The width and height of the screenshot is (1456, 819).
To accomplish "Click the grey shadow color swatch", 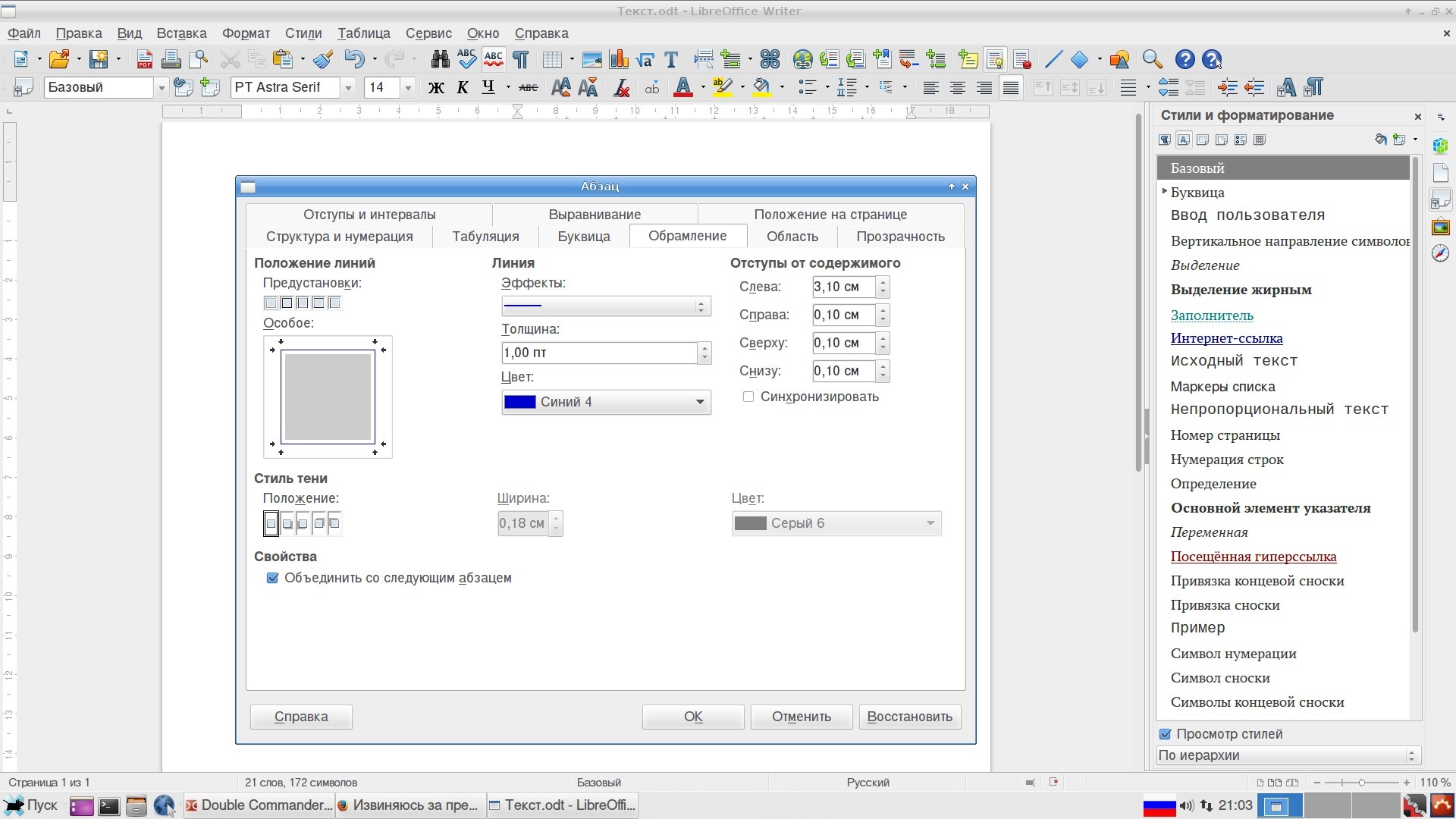I will coord(751,523).
